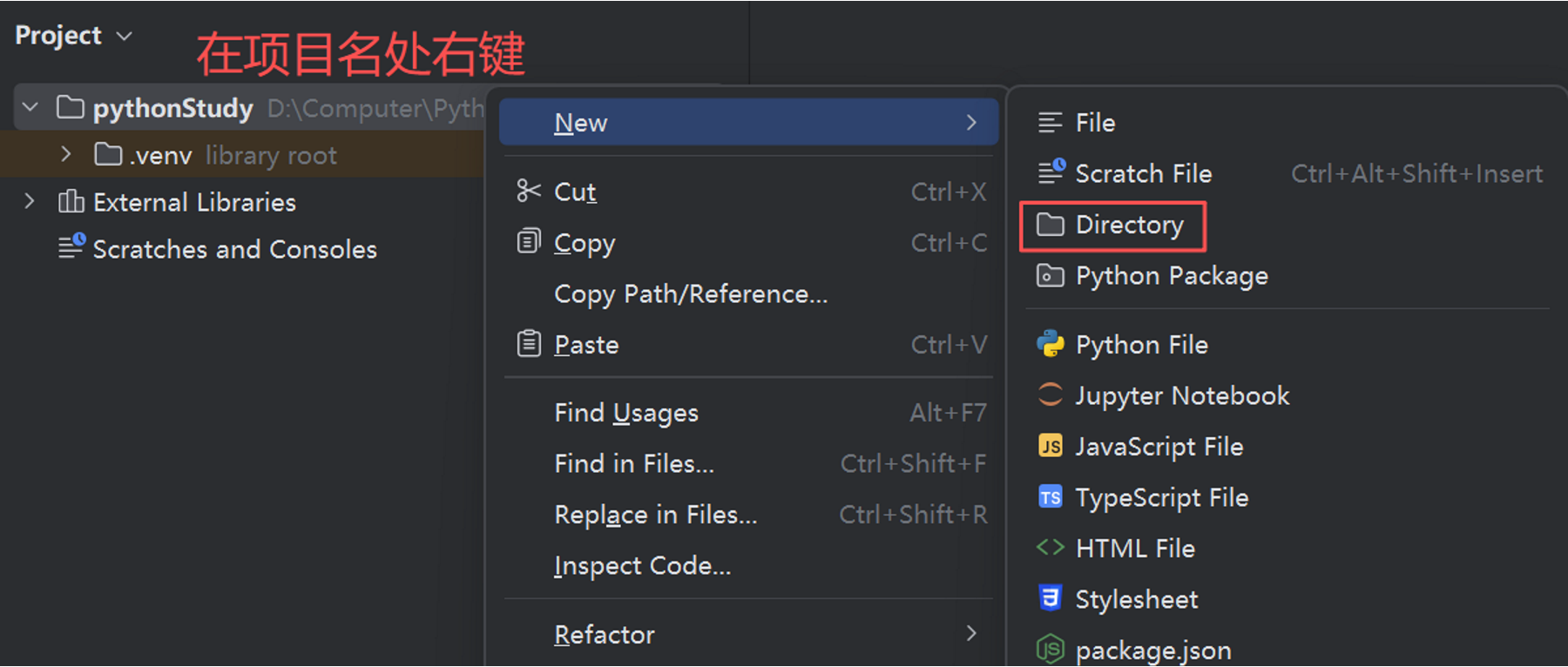Expand External Libraries tree node
Screen dimensions: 1568x667
30,202
